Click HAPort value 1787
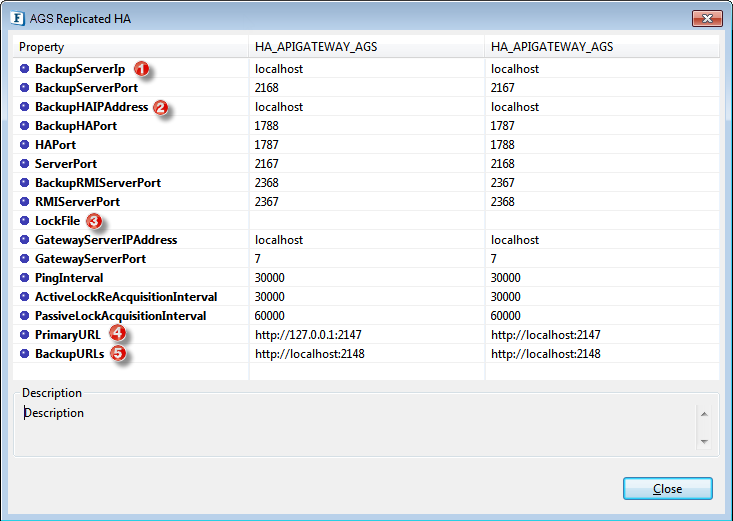The width and height of the screenshot is (733, 521). point(266,145)
